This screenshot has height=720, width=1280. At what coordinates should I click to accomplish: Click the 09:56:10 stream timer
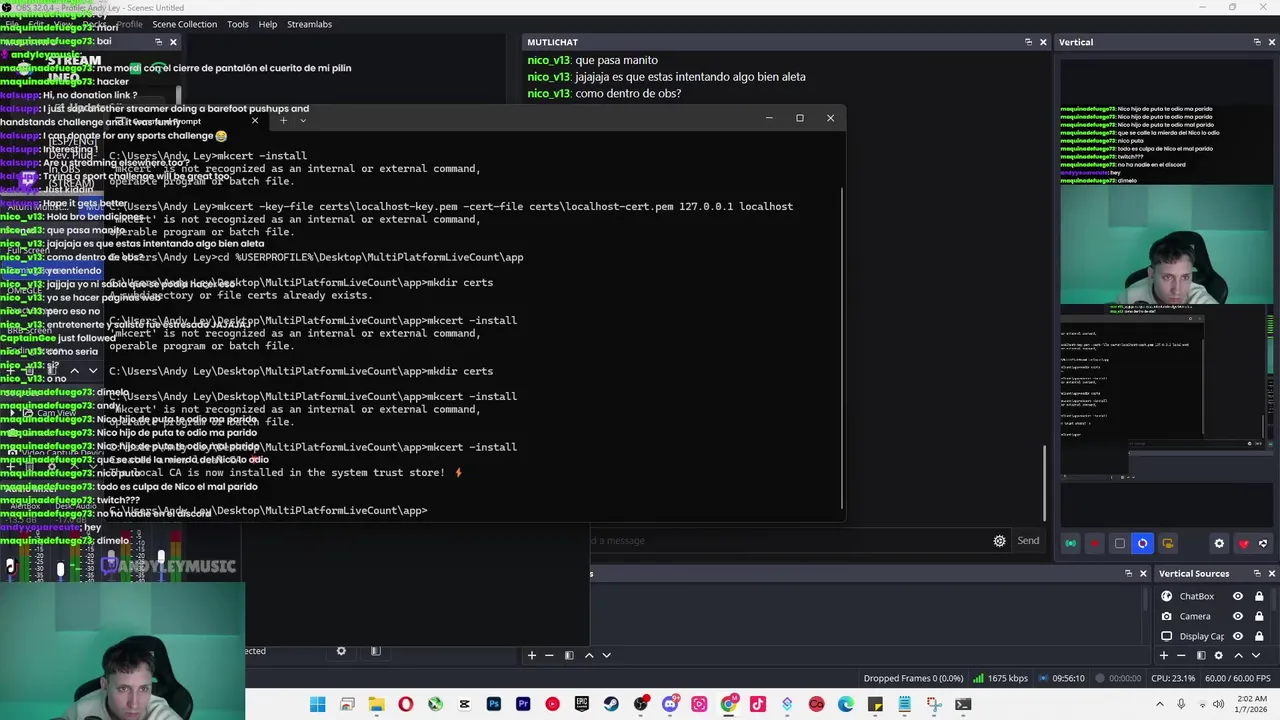pyautogui.click(x=1061, y=678)
